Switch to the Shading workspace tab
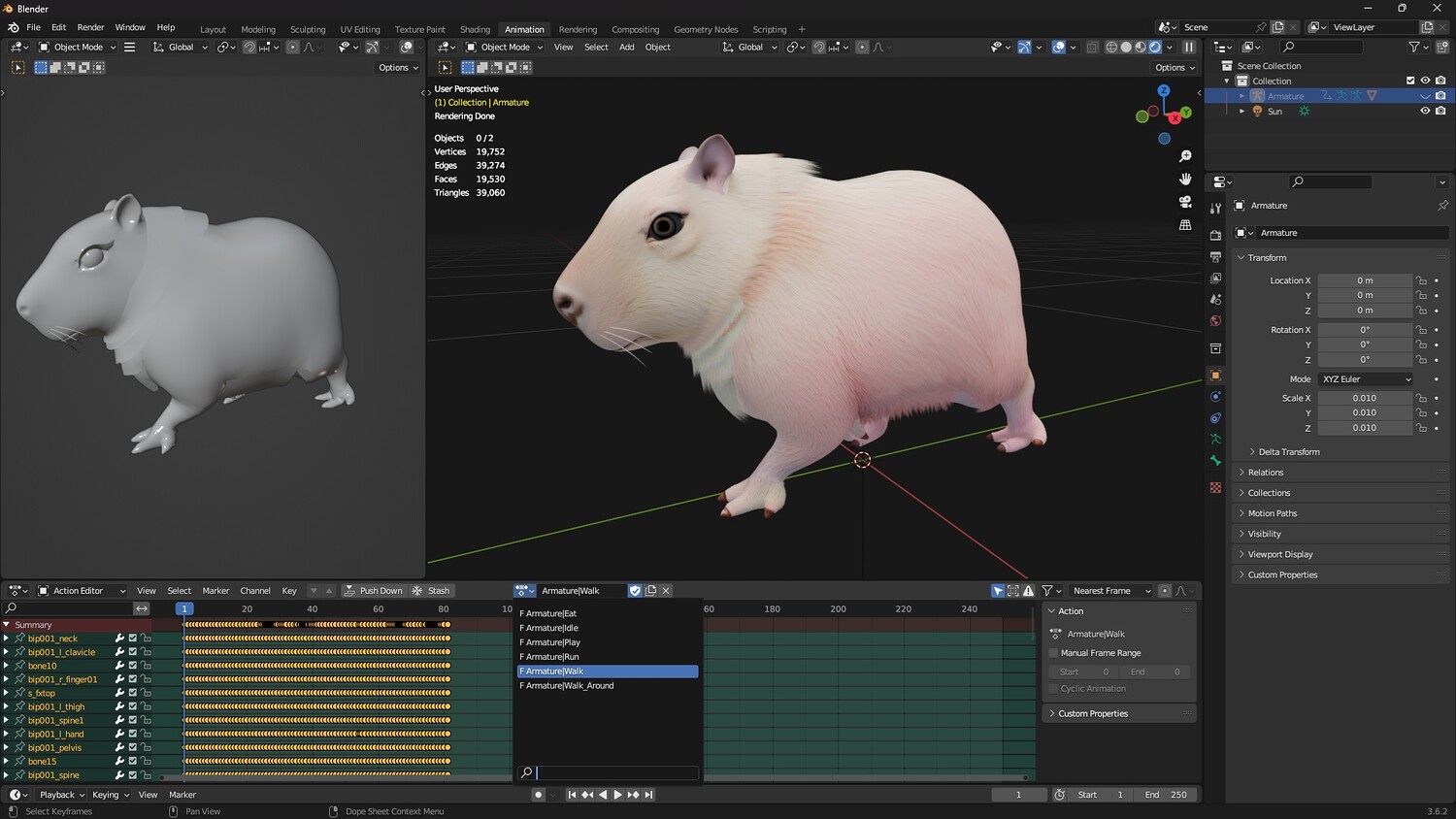 point(475,29)
